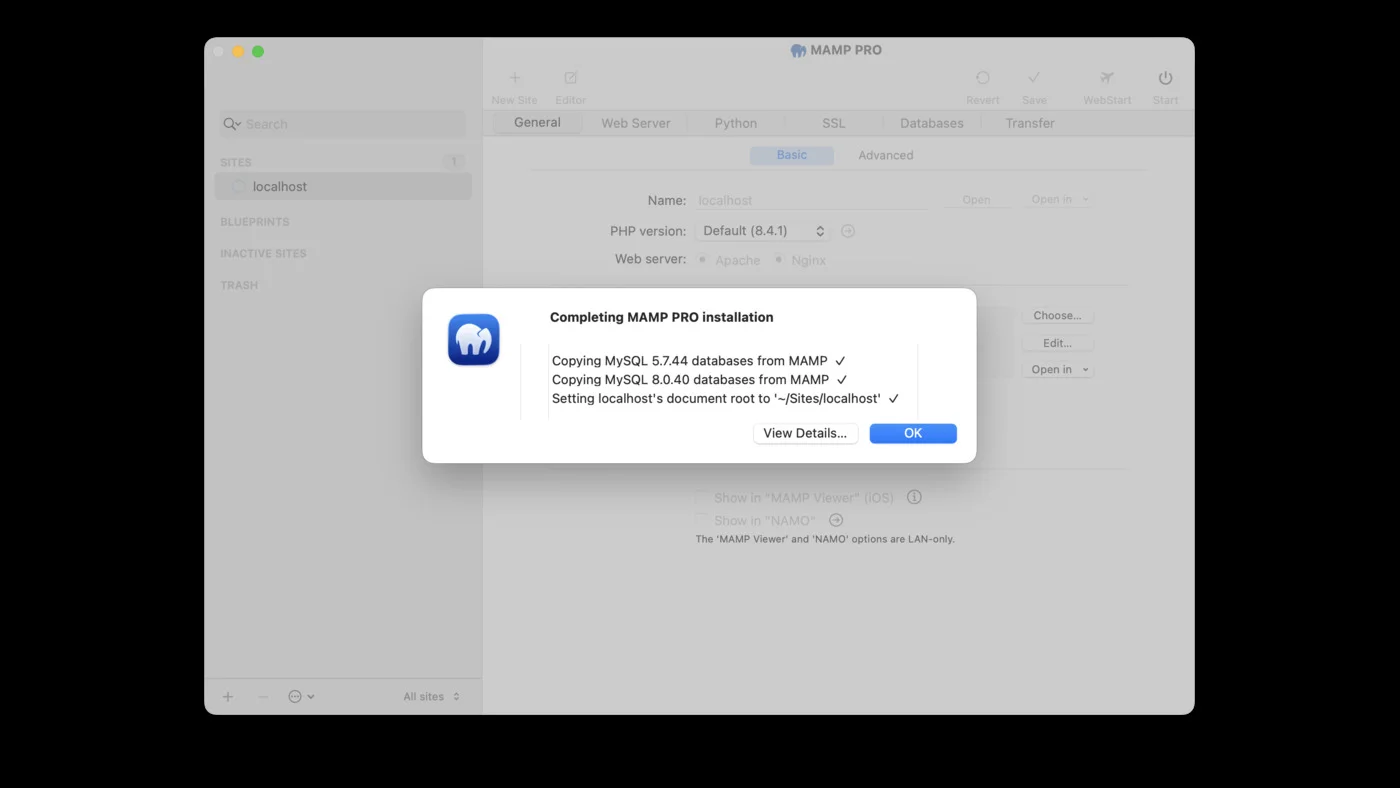Add a site with the bottom plus button
Screen dimensions: 1400x788
coord(228,697)
